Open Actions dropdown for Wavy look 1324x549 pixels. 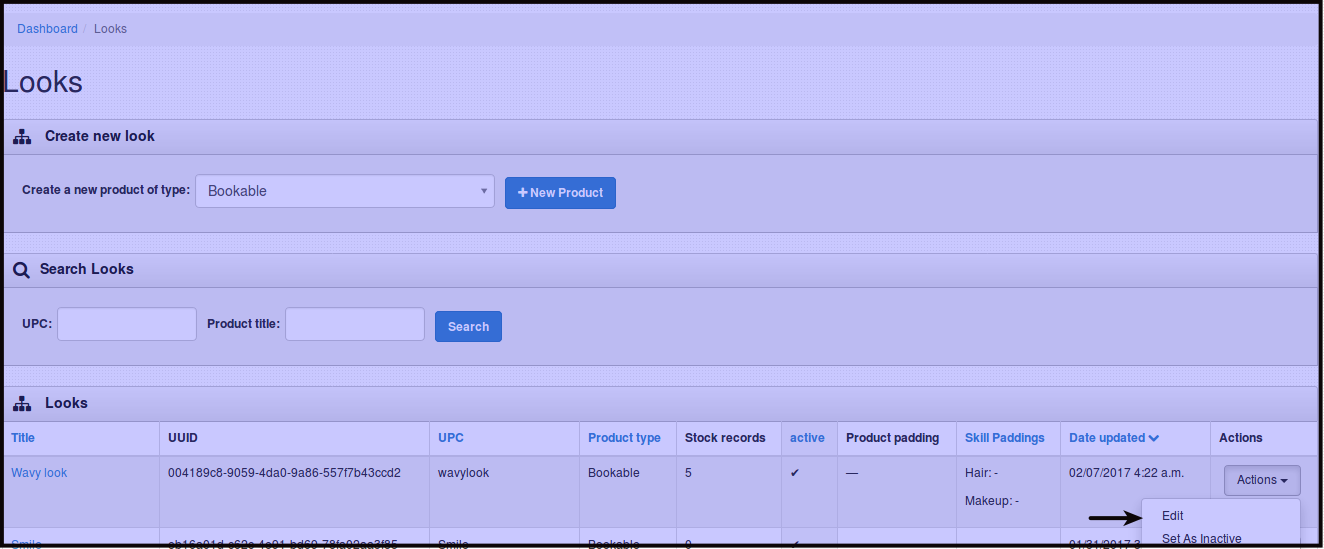[1262, 480]
